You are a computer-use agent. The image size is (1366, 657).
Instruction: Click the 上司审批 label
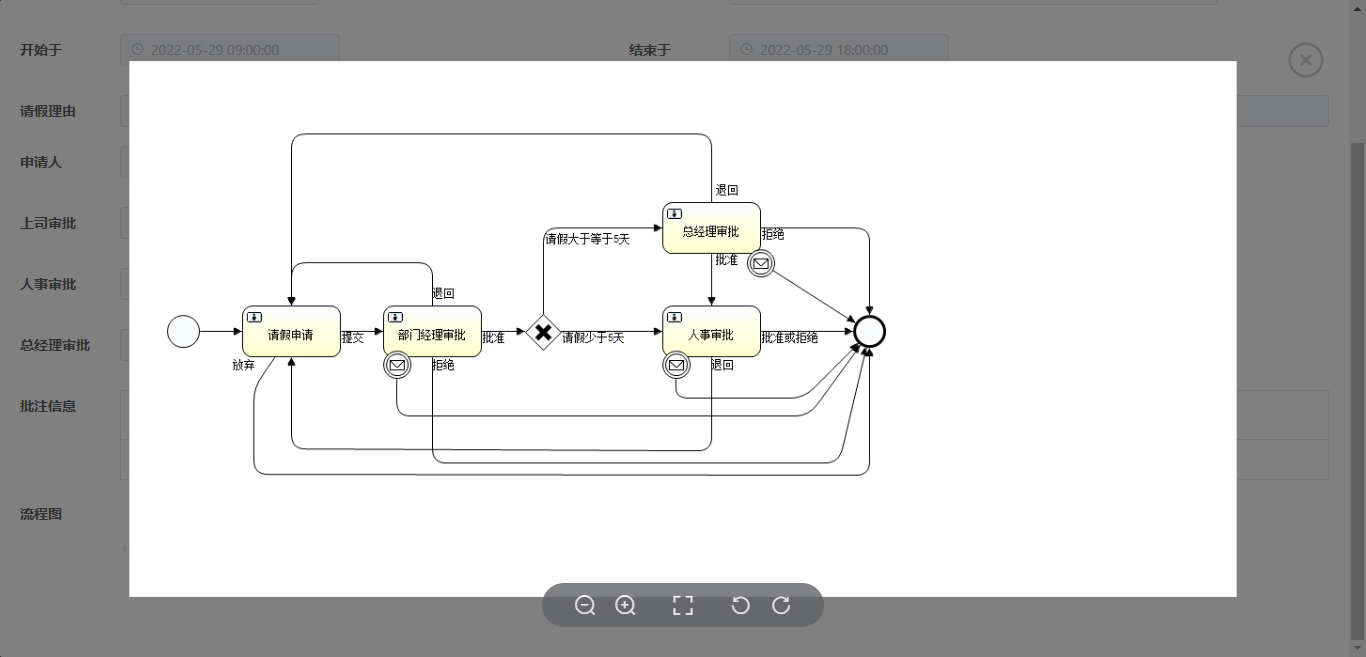(x=48, y=223)
